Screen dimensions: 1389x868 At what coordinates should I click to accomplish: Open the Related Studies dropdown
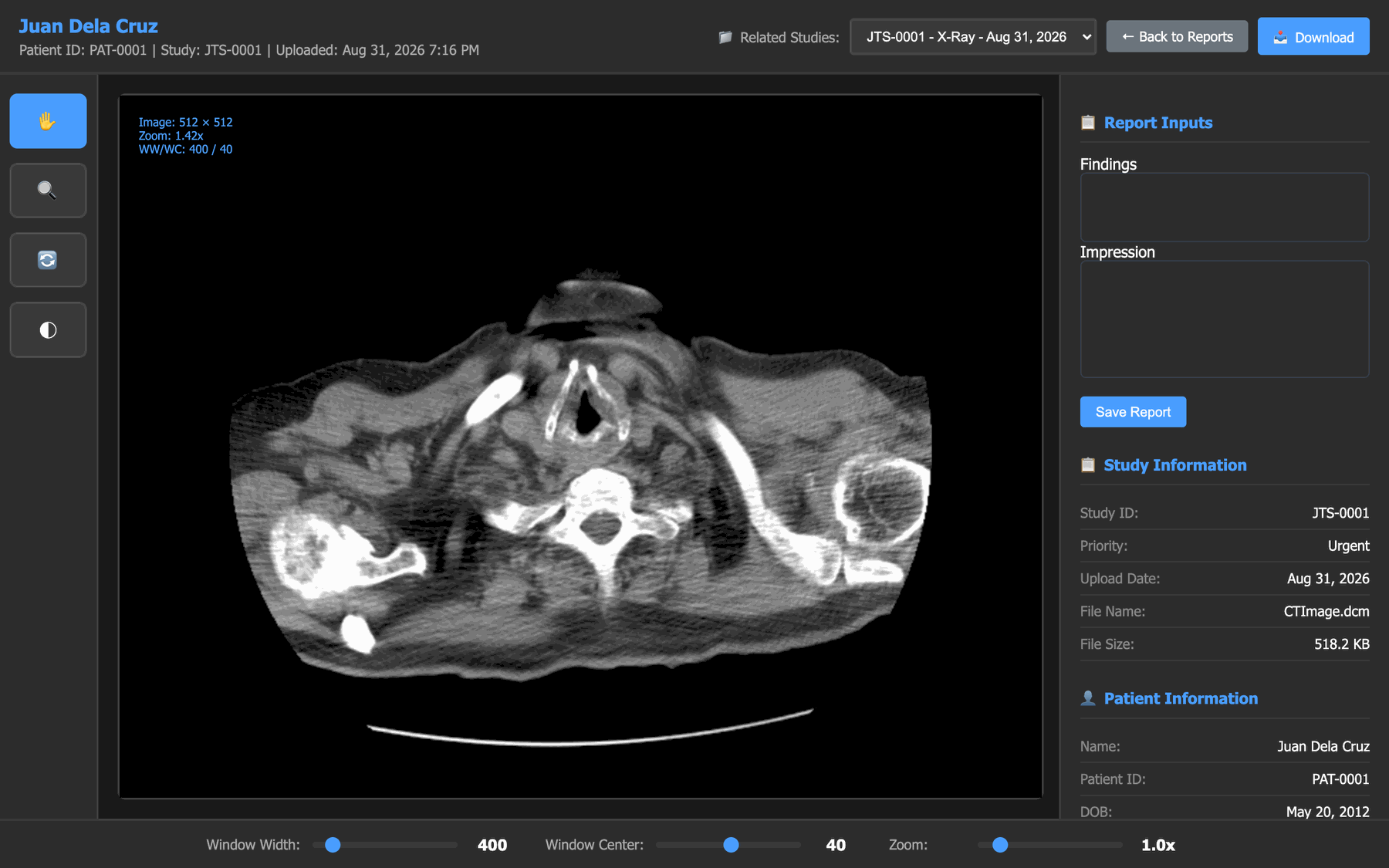[x=973, y=37]
